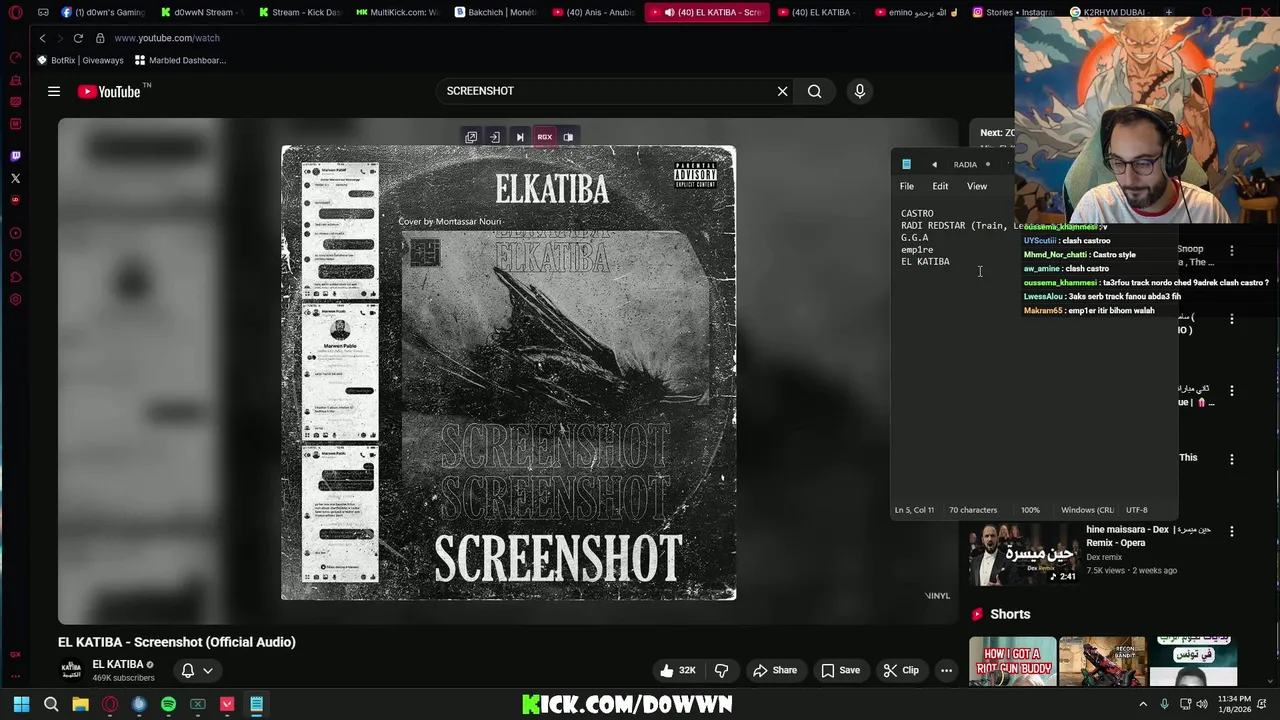Viewport: 1280px width, 720px height.
Task: Open the 100% zoom control in Notepad
Action: [1030, 510]
